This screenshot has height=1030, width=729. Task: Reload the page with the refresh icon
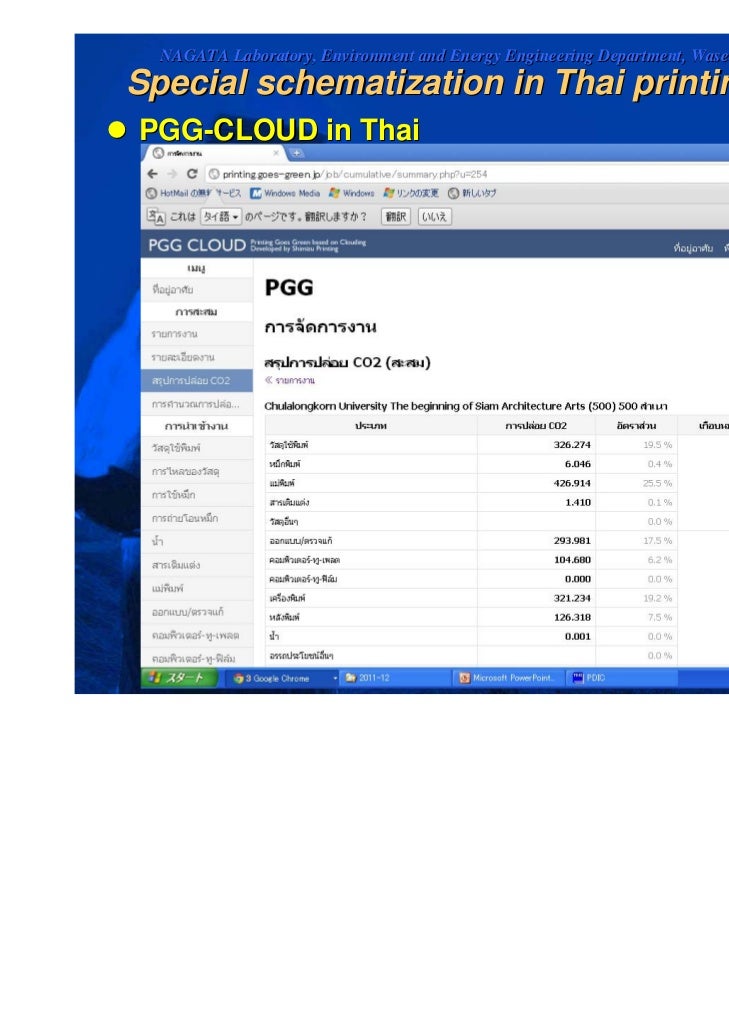click(x=192, y=174)
